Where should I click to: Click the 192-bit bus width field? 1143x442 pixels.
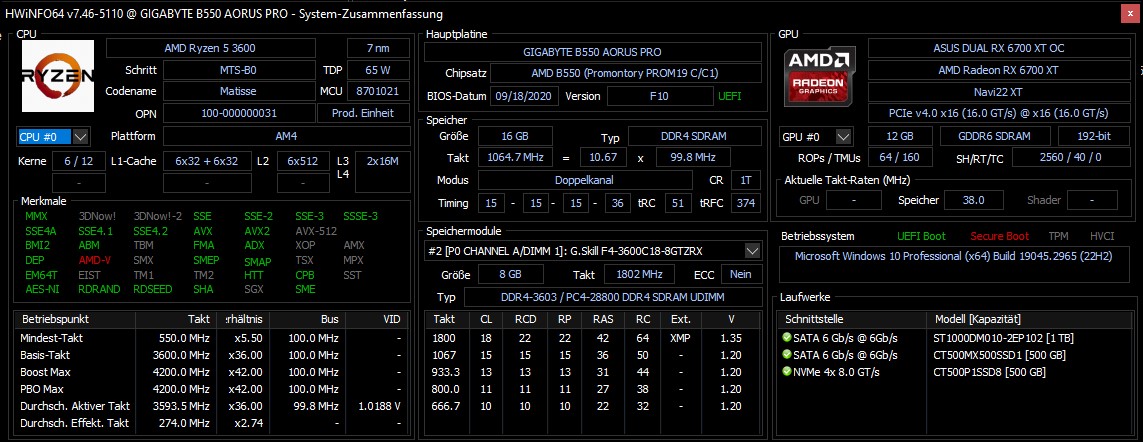(x=1093, y=136)
